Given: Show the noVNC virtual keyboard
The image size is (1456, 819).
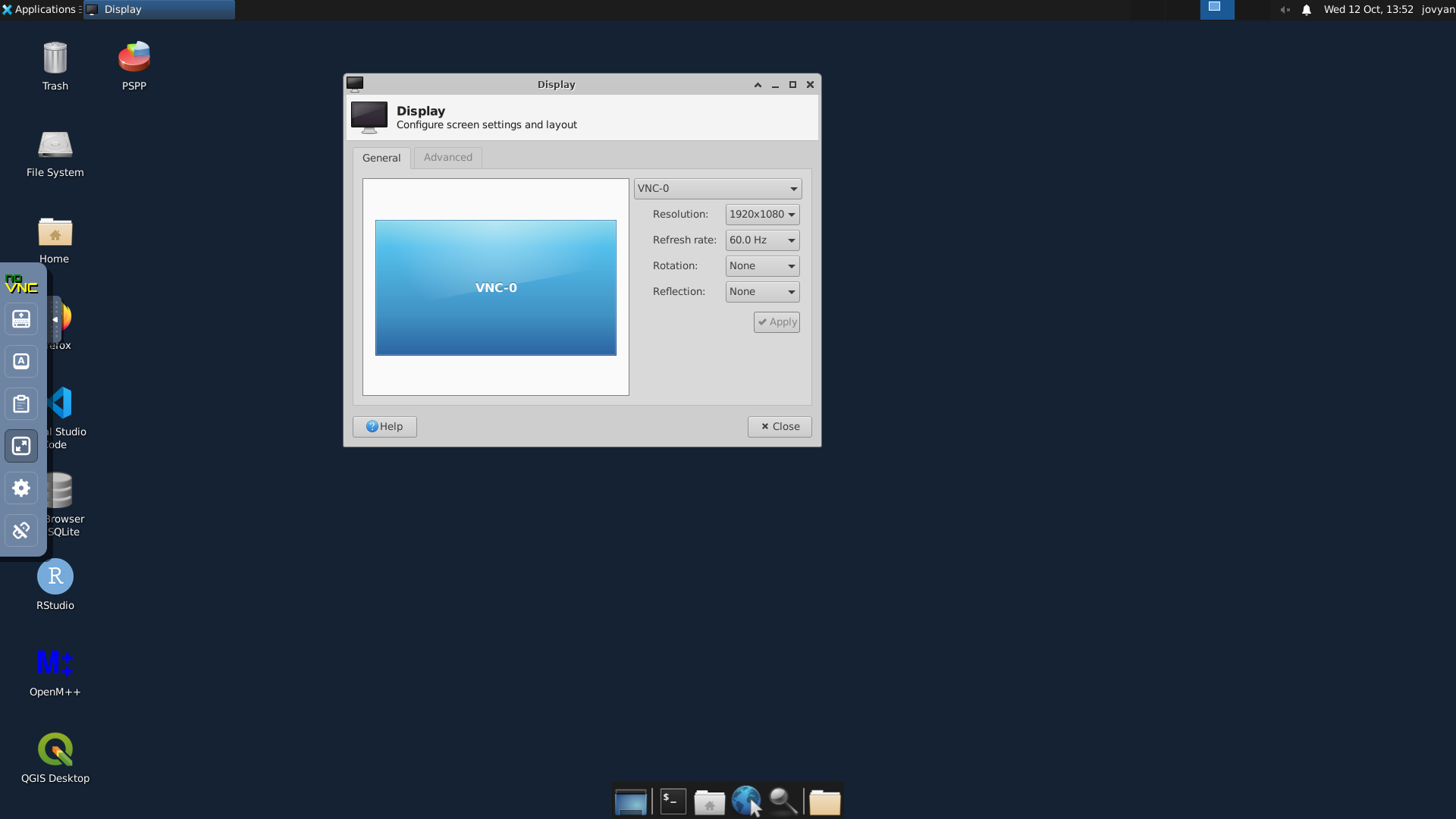Looking at the screenshot, I should 21,319.
